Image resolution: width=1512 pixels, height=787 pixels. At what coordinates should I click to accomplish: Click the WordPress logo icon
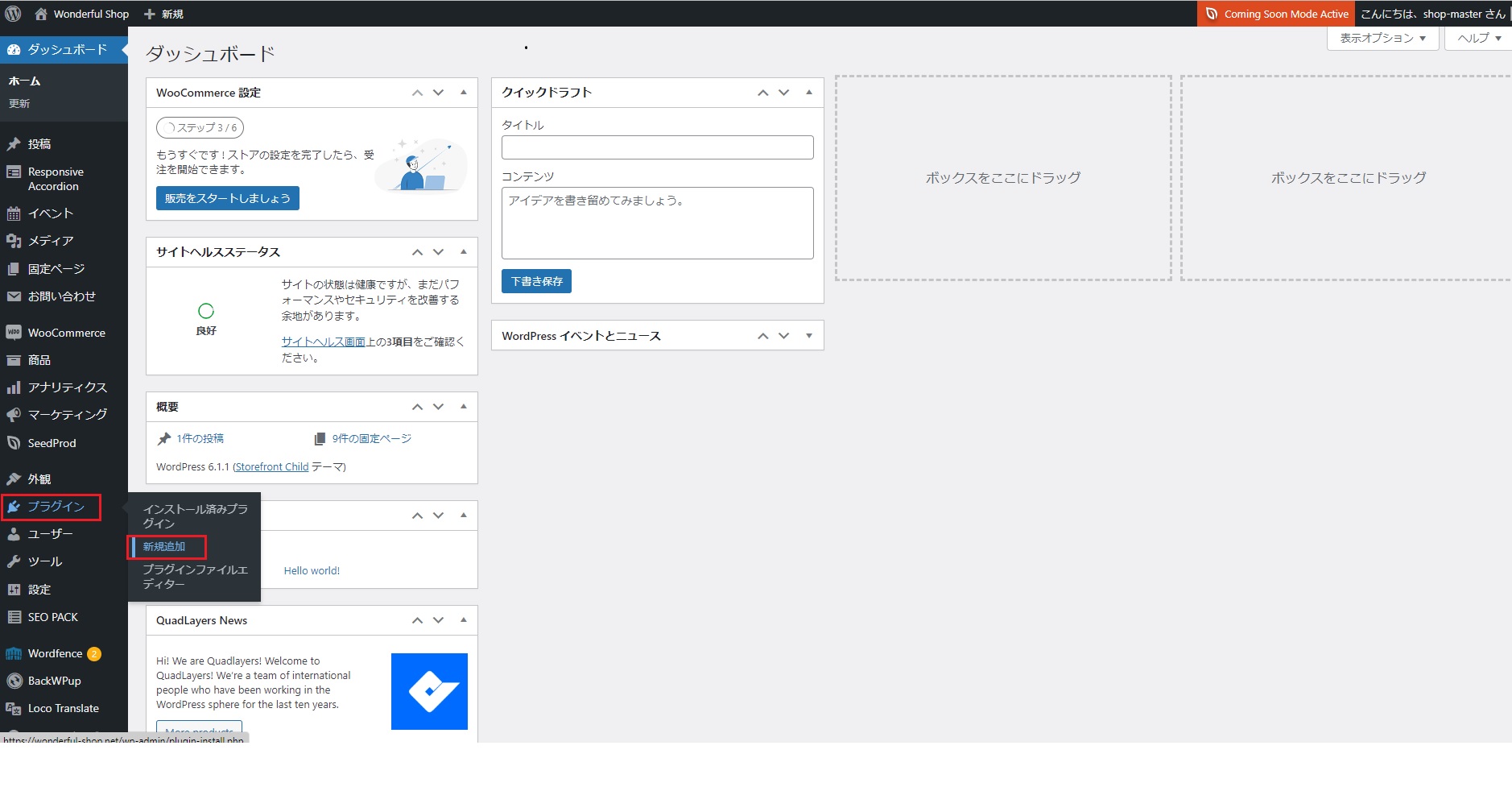click(x=13, y=14)
